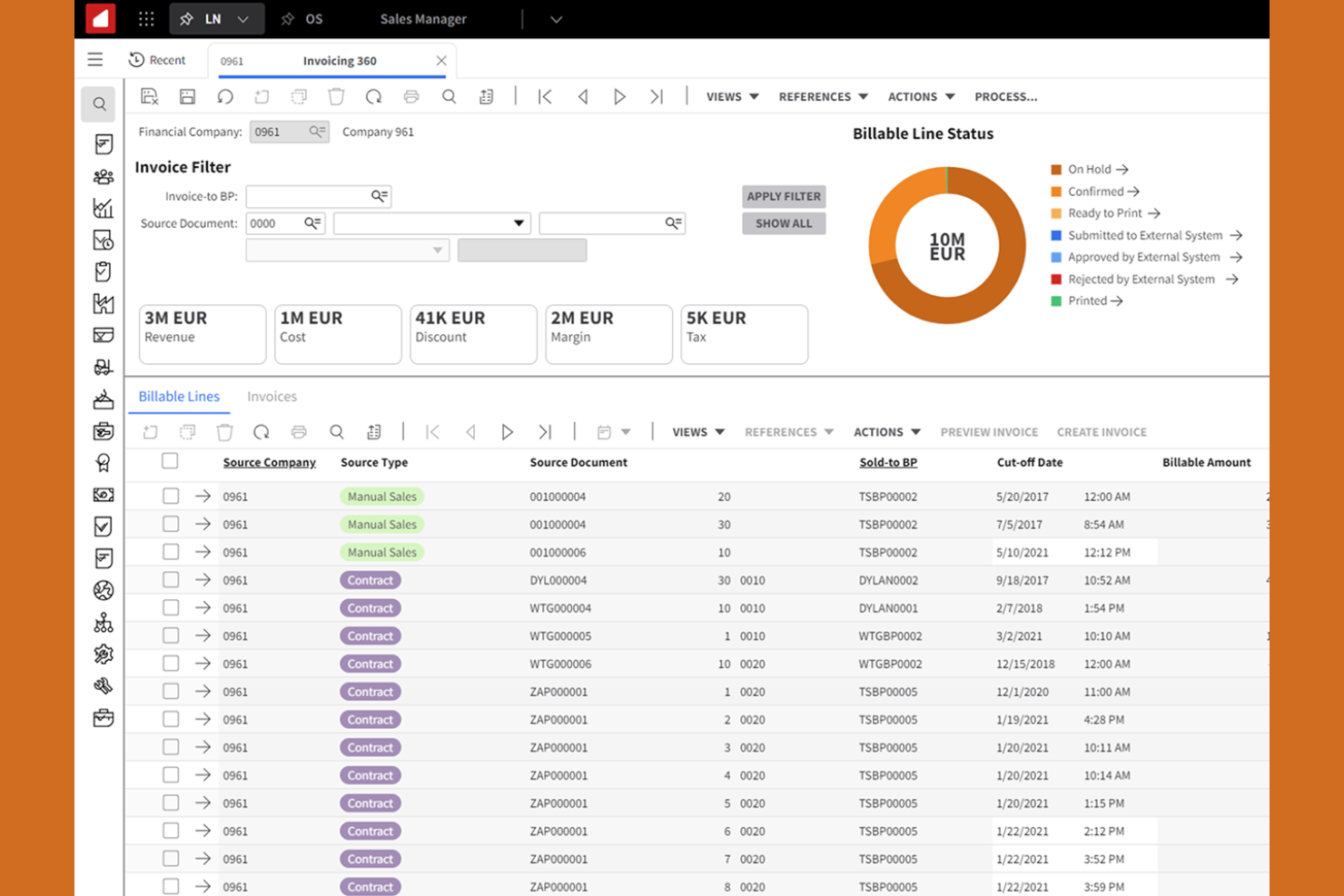Viewport: 1344px width, 896px height.
Task: Check the row for WTG000006
Action: coord(171,664)
